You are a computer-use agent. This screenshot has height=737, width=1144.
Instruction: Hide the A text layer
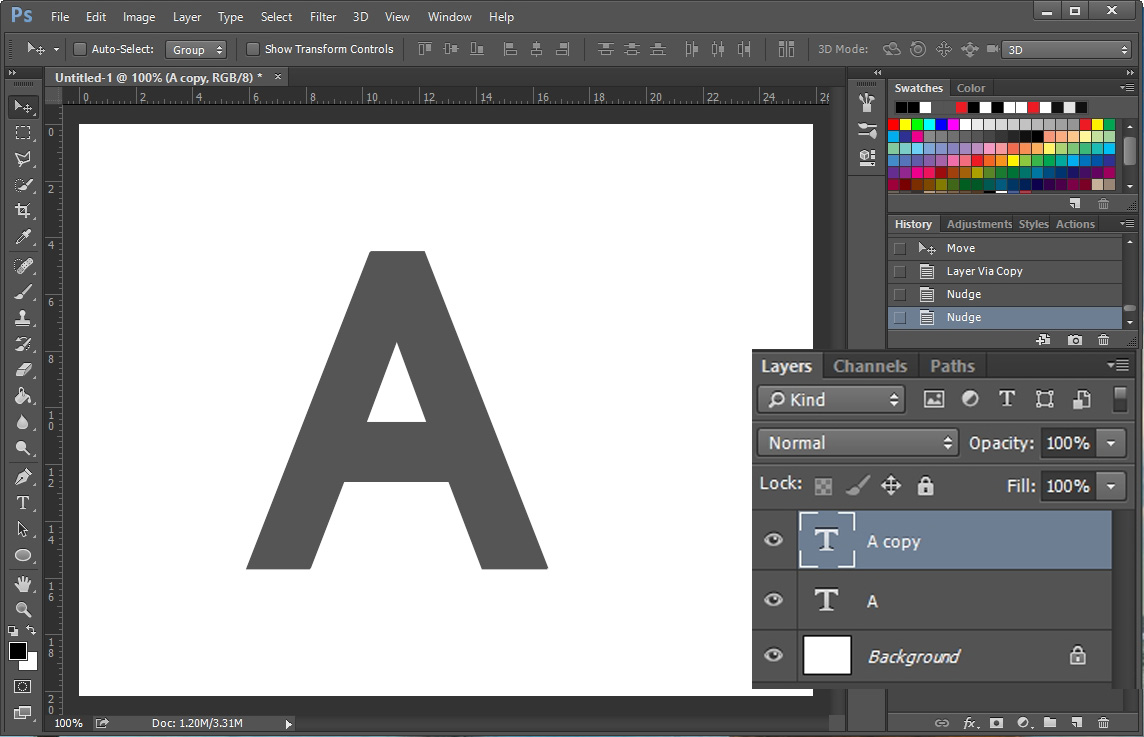[773, 600]
